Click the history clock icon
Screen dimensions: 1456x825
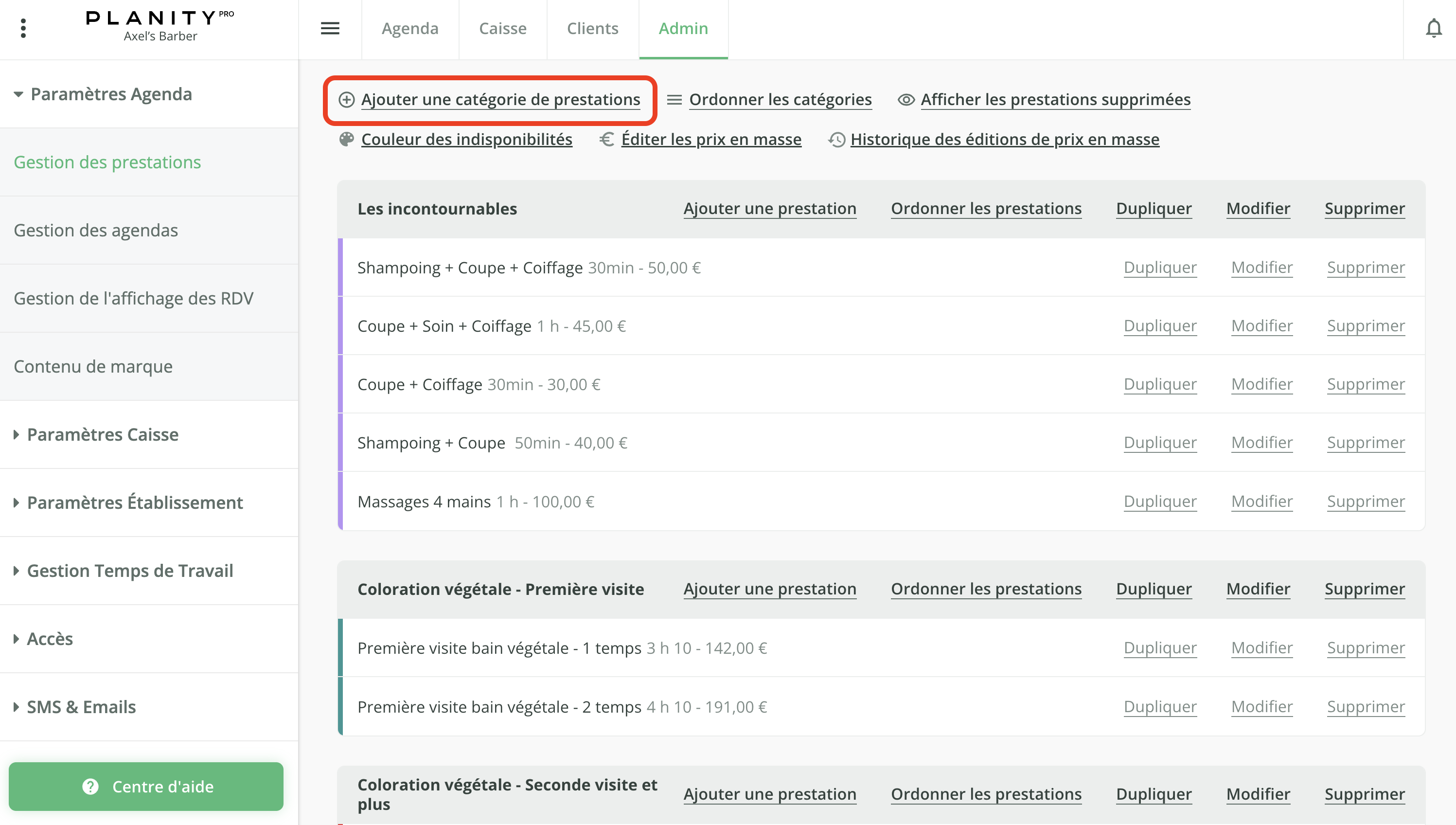[836, 140]
